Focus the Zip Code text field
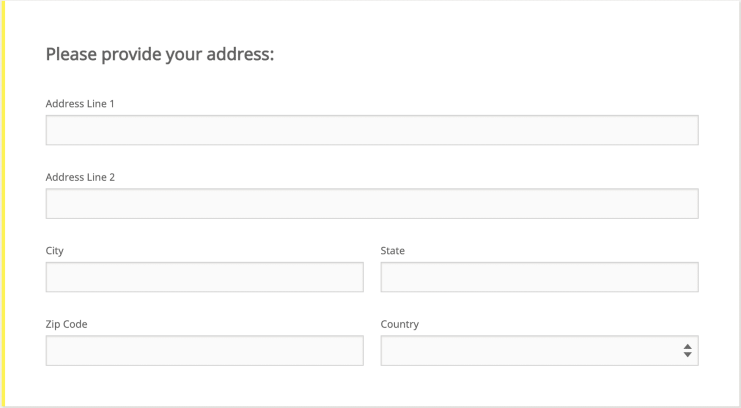Viewport: 741px width, 408px height. (204, 351)
